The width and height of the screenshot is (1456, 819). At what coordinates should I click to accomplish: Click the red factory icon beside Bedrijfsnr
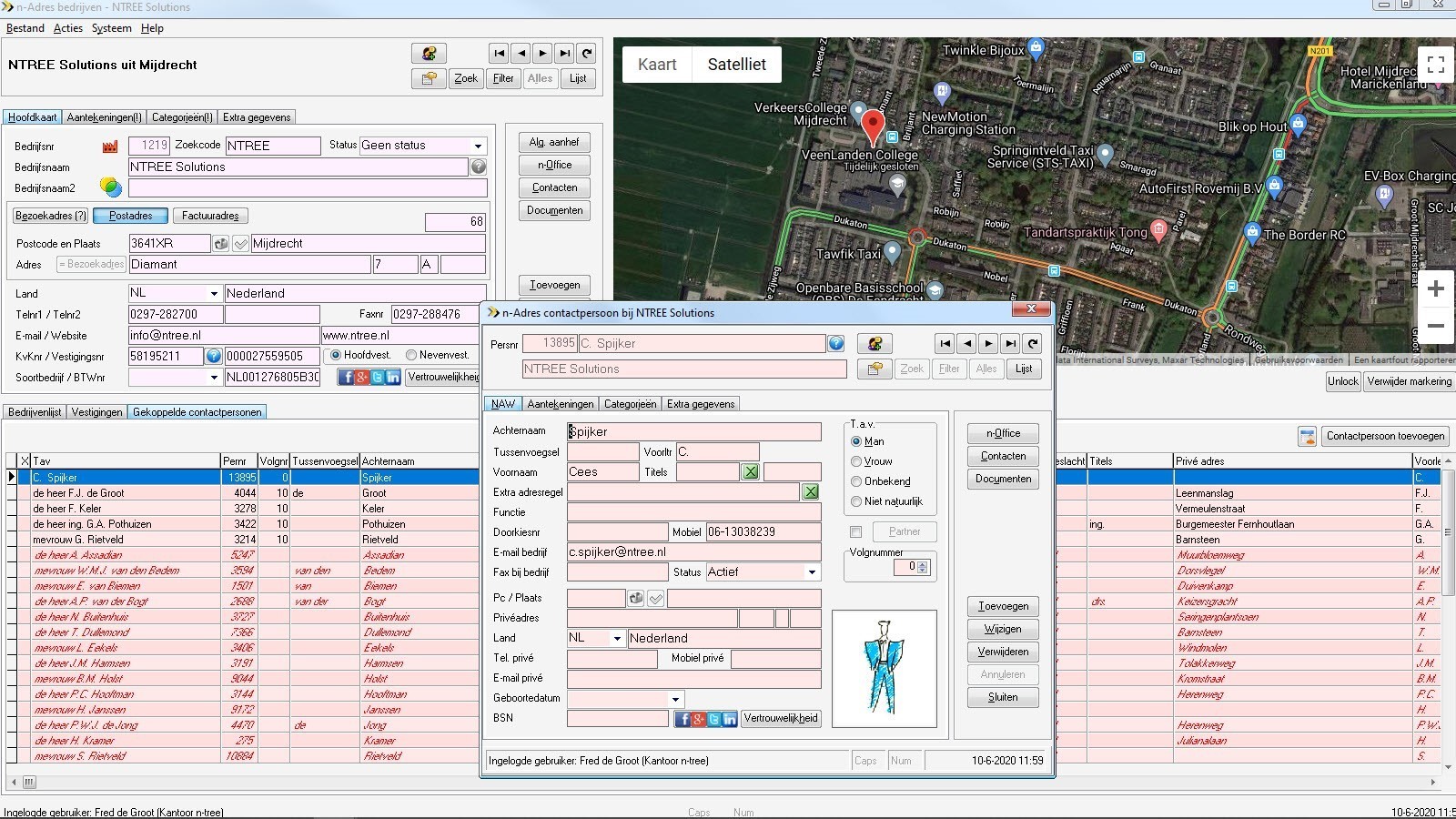[x=110, y=146]
